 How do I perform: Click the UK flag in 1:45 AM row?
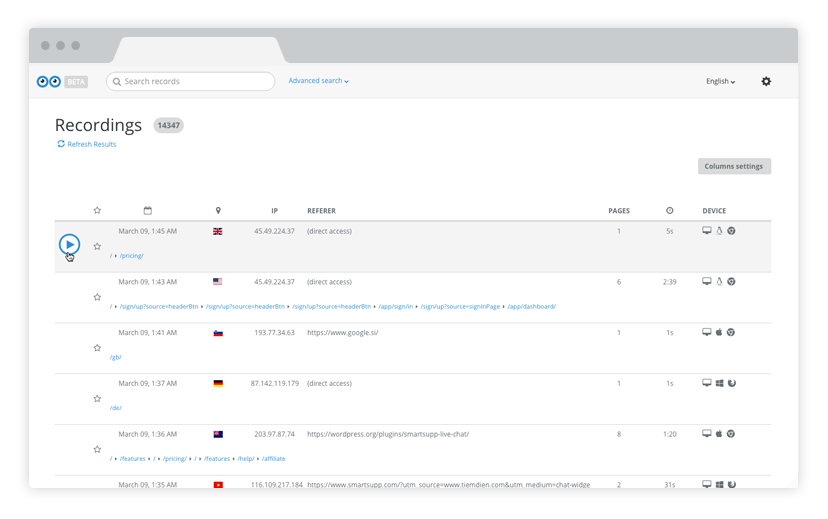(x=218, y=231)
